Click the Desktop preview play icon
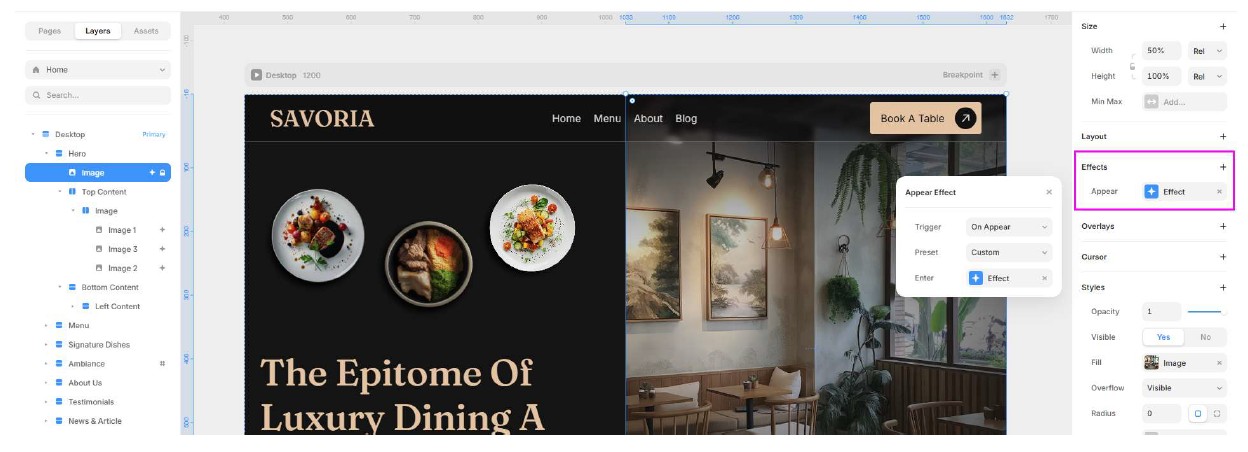The height and width of the screenshot is (452, 1248). [256, 75]
